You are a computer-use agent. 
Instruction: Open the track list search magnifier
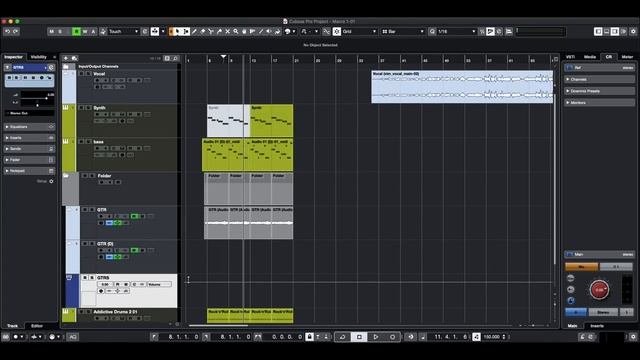pos(176,58)
